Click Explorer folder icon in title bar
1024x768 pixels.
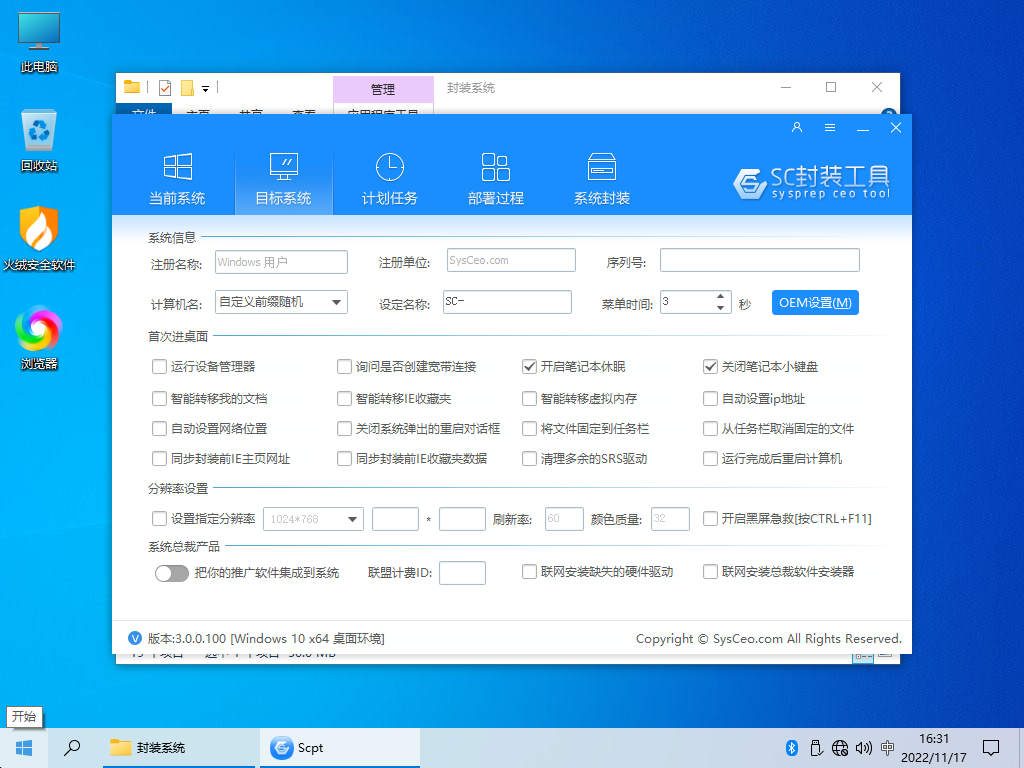132,87
